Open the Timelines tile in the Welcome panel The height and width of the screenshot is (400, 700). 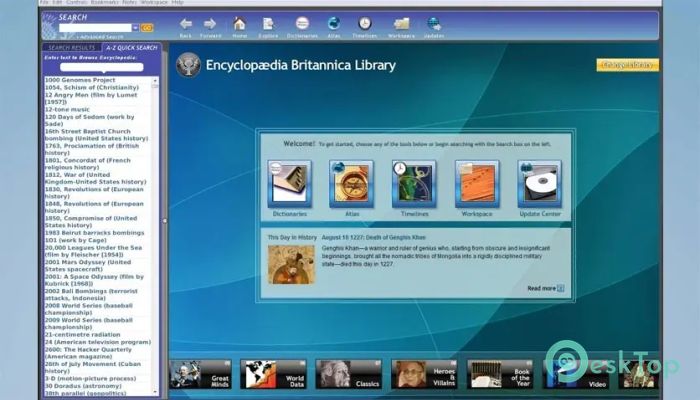click(x=414, y=184)
